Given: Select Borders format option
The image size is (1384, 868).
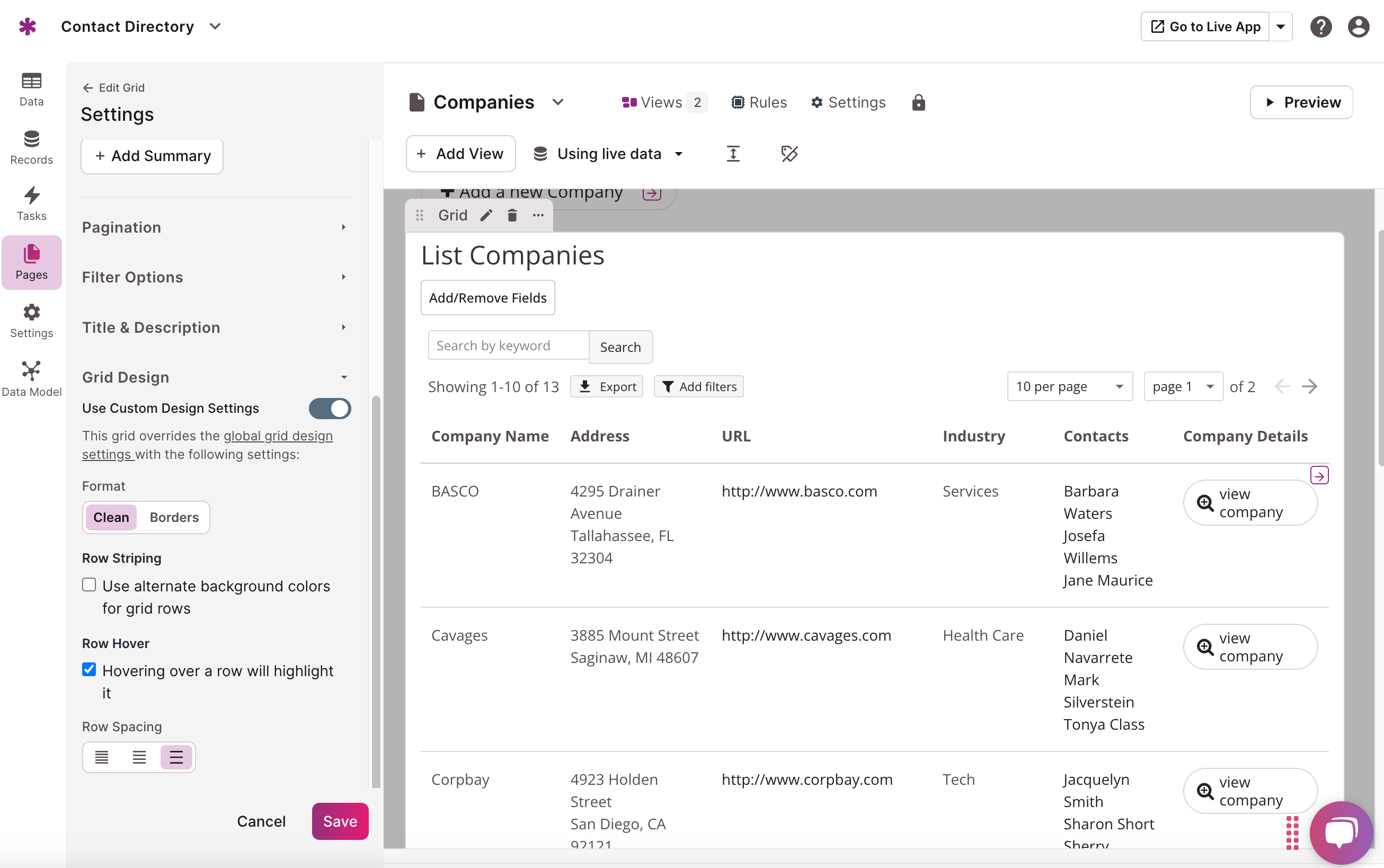Looking at the screenshot, I should tap(174, 517).
